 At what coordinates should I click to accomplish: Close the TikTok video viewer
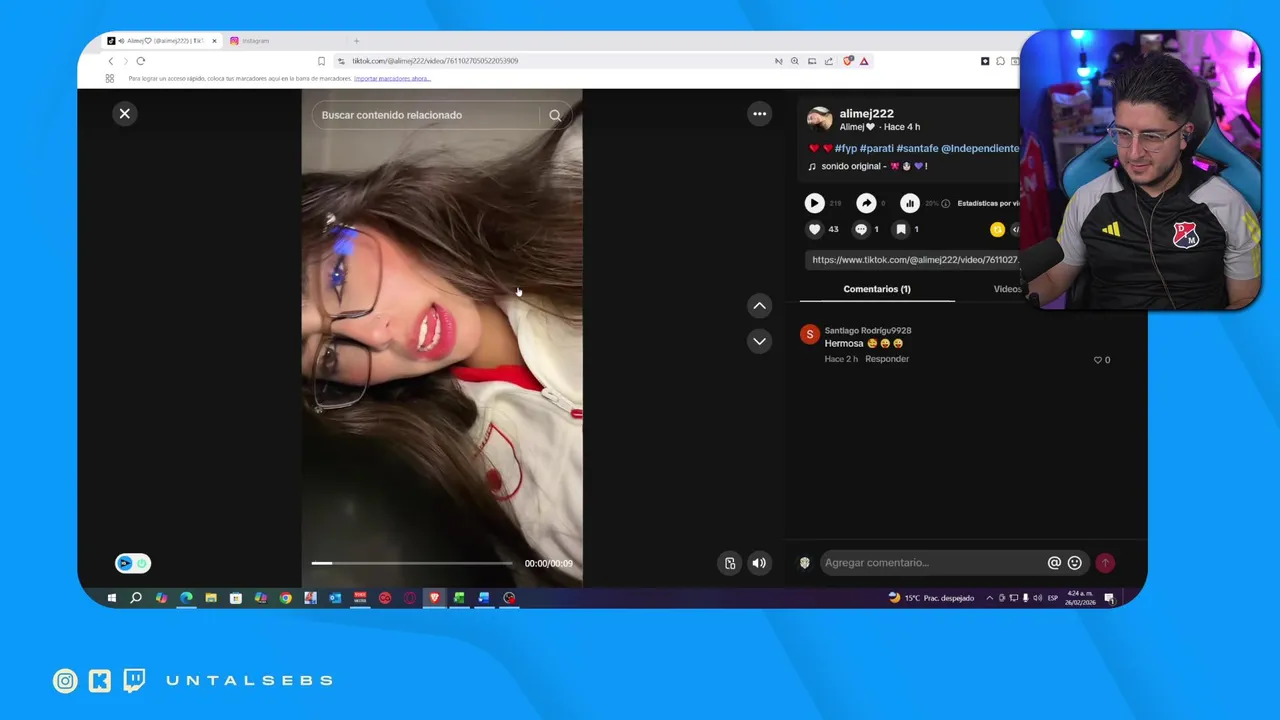click(x=125, y=114)
